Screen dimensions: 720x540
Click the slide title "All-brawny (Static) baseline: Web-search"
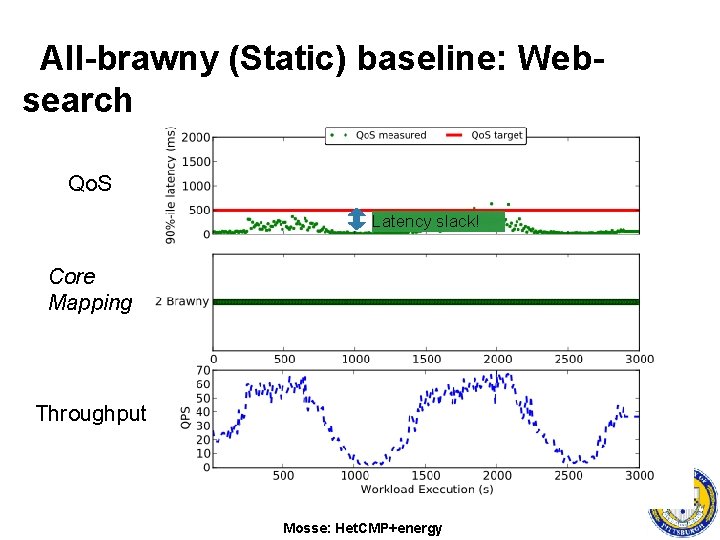coord(314,79)
